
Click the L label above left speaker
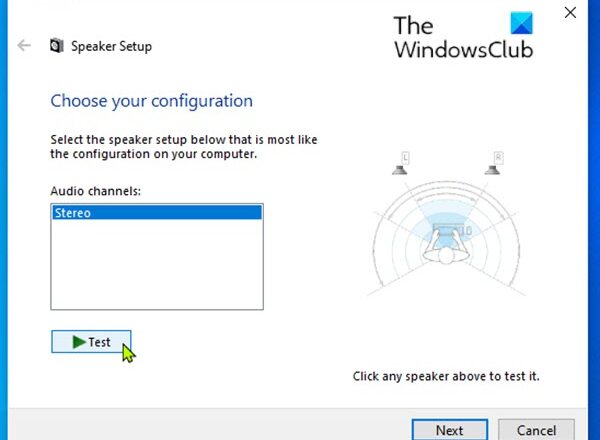(x=405, y=157)
